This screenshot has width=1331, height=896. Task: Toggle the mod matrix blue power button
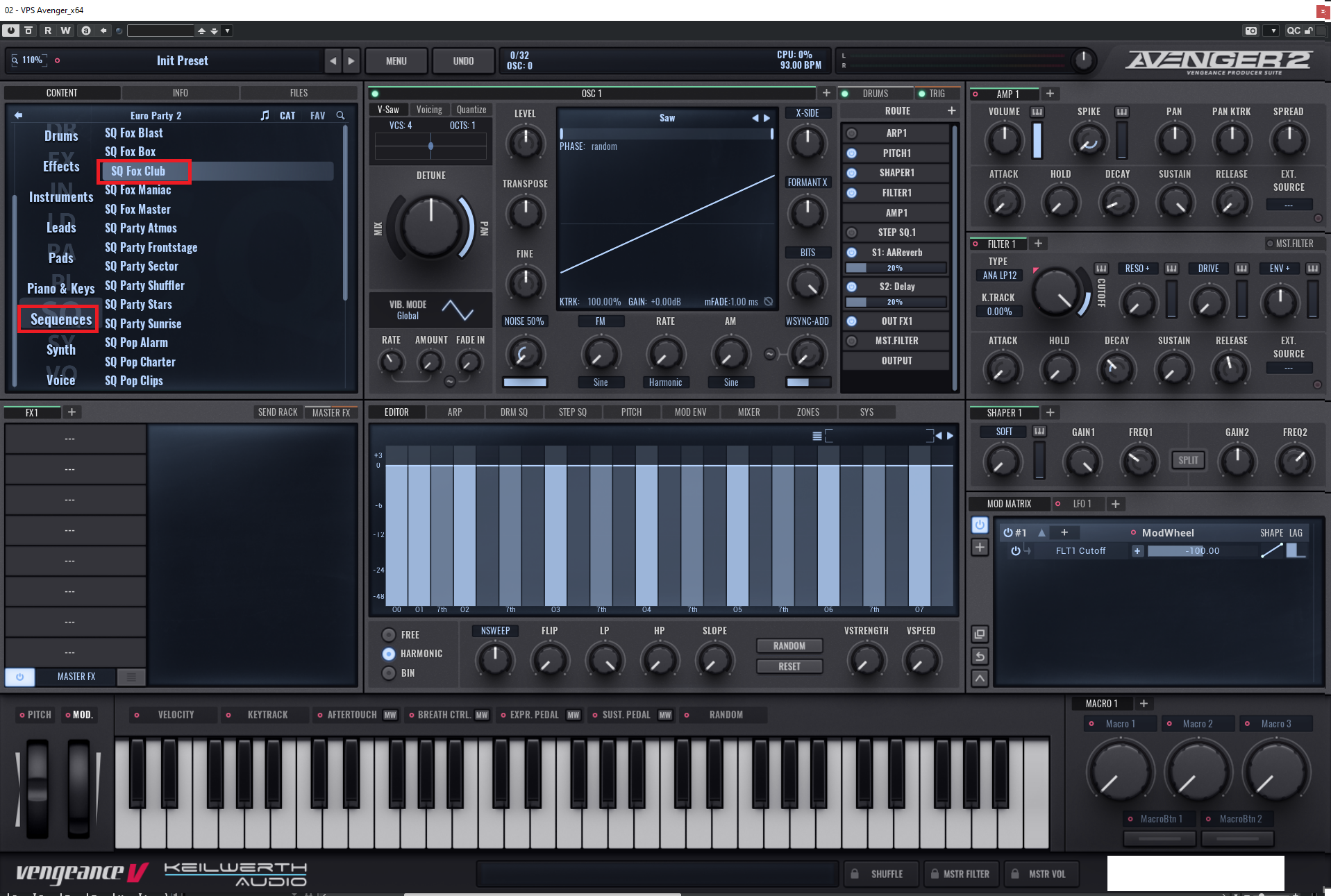[x=980, y=525]
